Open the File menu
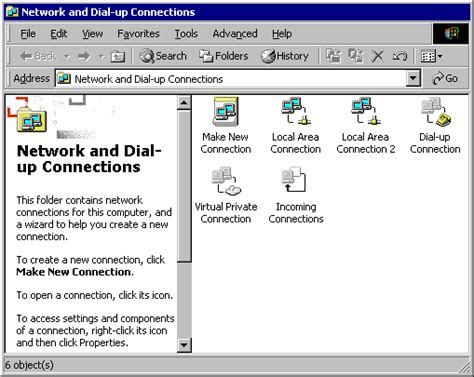The image size is (474, 377). (x=28, y=34)
